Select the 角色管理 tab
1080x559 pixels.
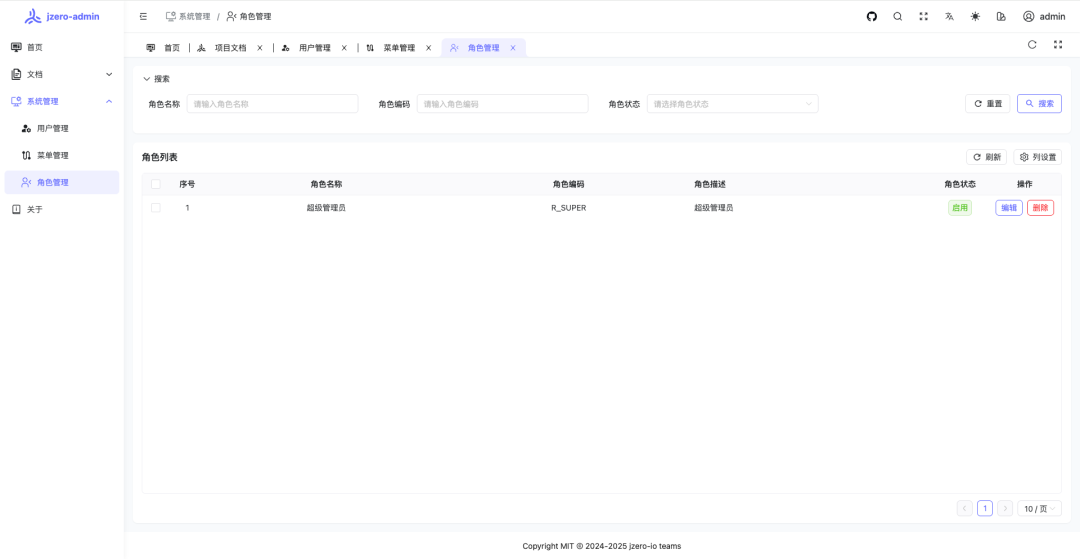pos(483,48)
